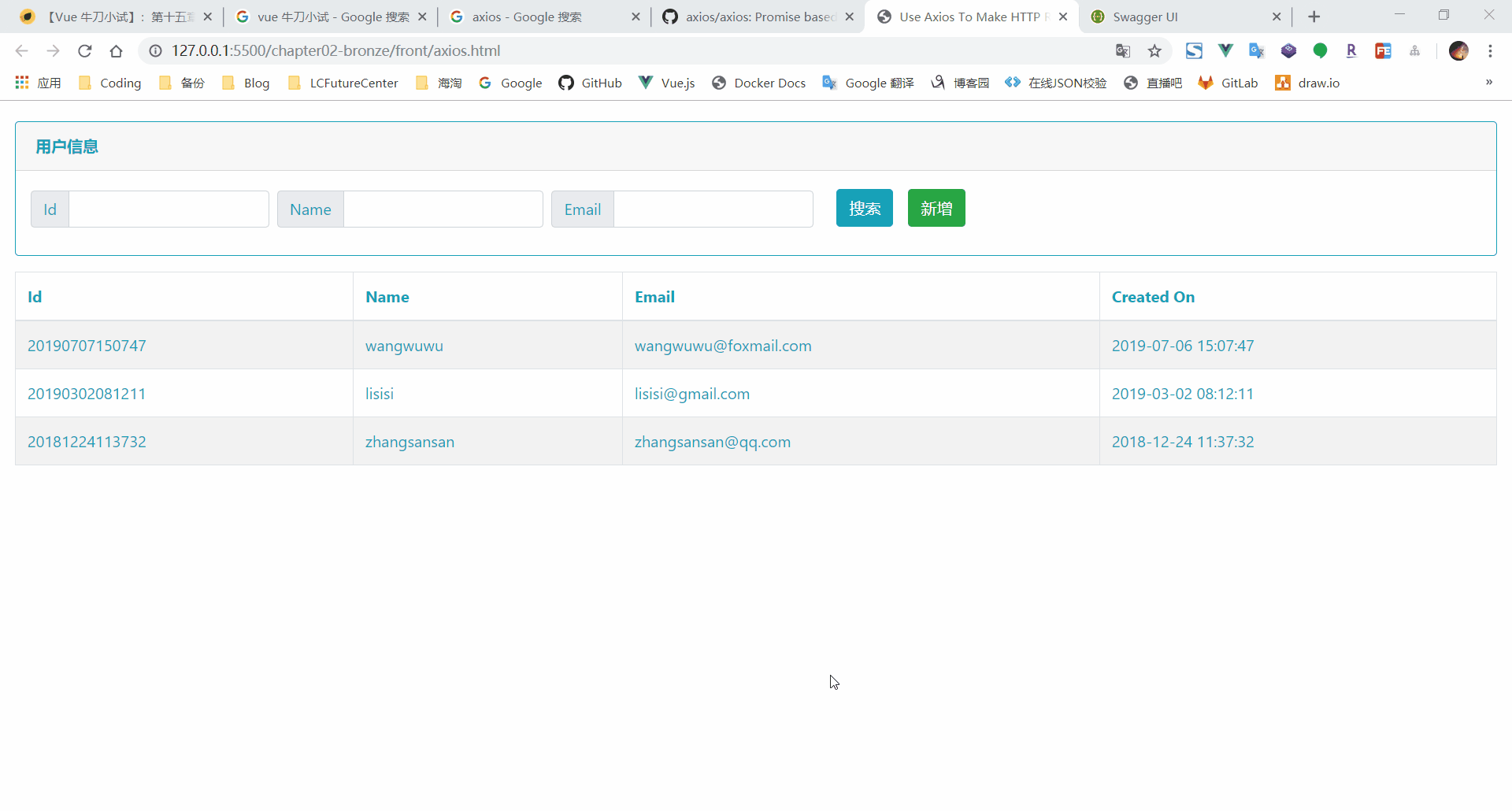Viewport: 1512px width, 811px height.
Task: Click the green 新增 add button
Action: click(936, 209)
